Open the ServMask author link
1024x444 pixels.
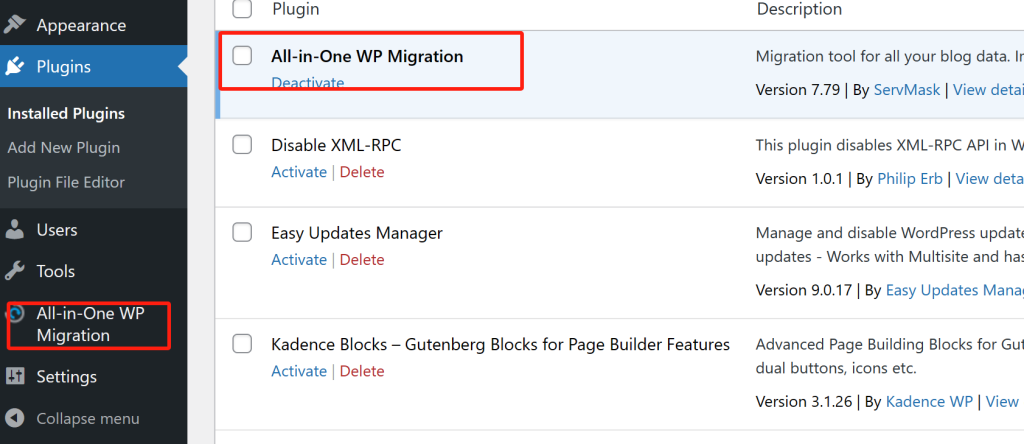[x=906, y=89]
